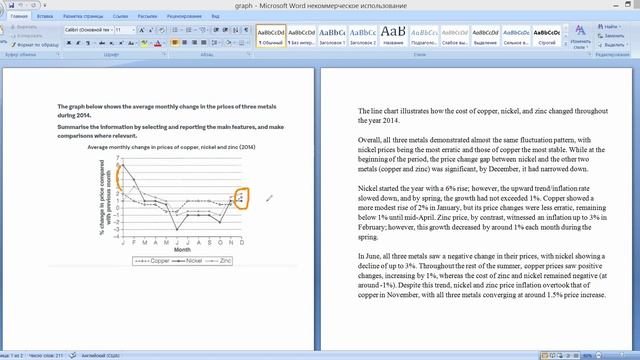Expand styles gallery more arrow
Viewport: 640px width, 360px height.
(x=565, y=44)
